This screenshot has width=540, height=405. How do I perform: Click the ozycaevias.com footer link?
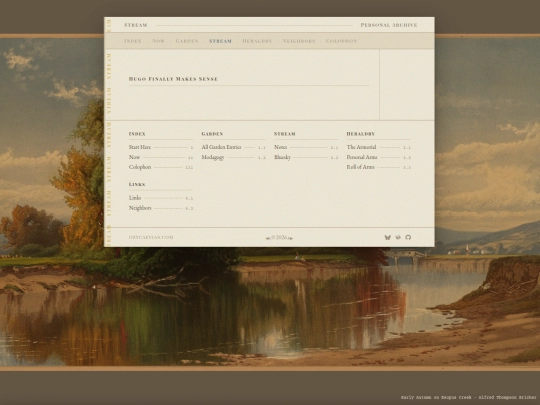pos(151,237)
